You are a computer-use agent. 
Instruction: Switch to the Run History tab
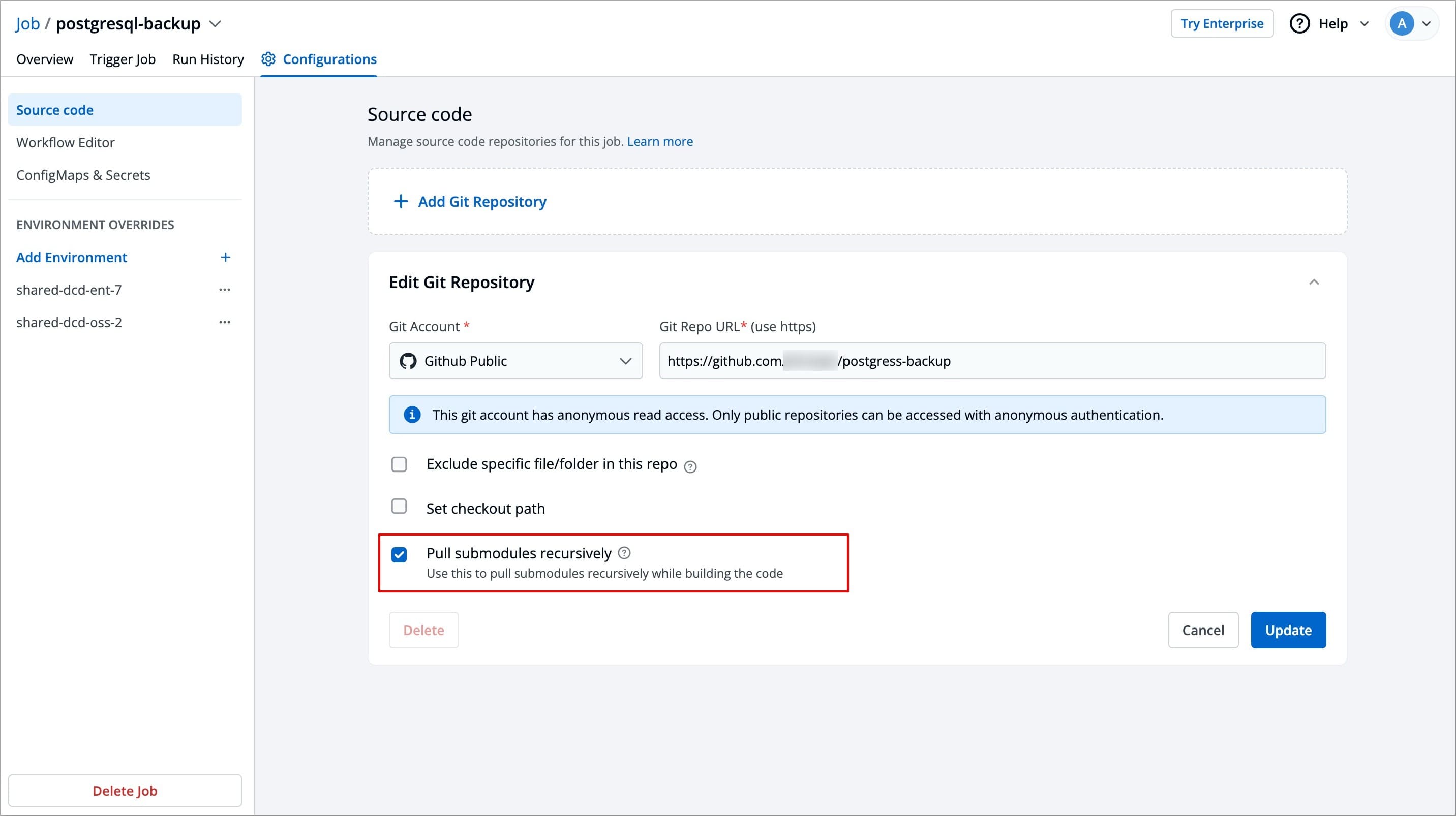207,59
